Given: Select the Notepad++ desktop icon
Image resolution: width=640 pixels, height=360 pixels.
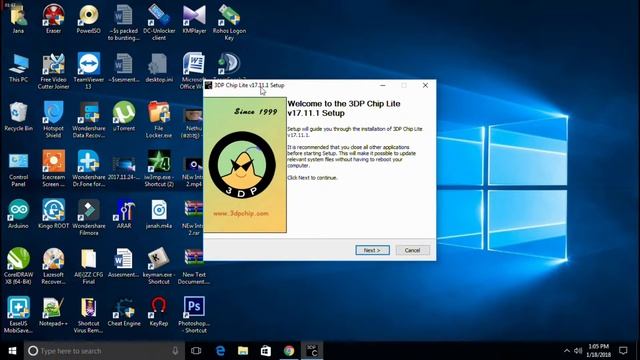Looking at the screenshot, I should click(x=53, y=311).
